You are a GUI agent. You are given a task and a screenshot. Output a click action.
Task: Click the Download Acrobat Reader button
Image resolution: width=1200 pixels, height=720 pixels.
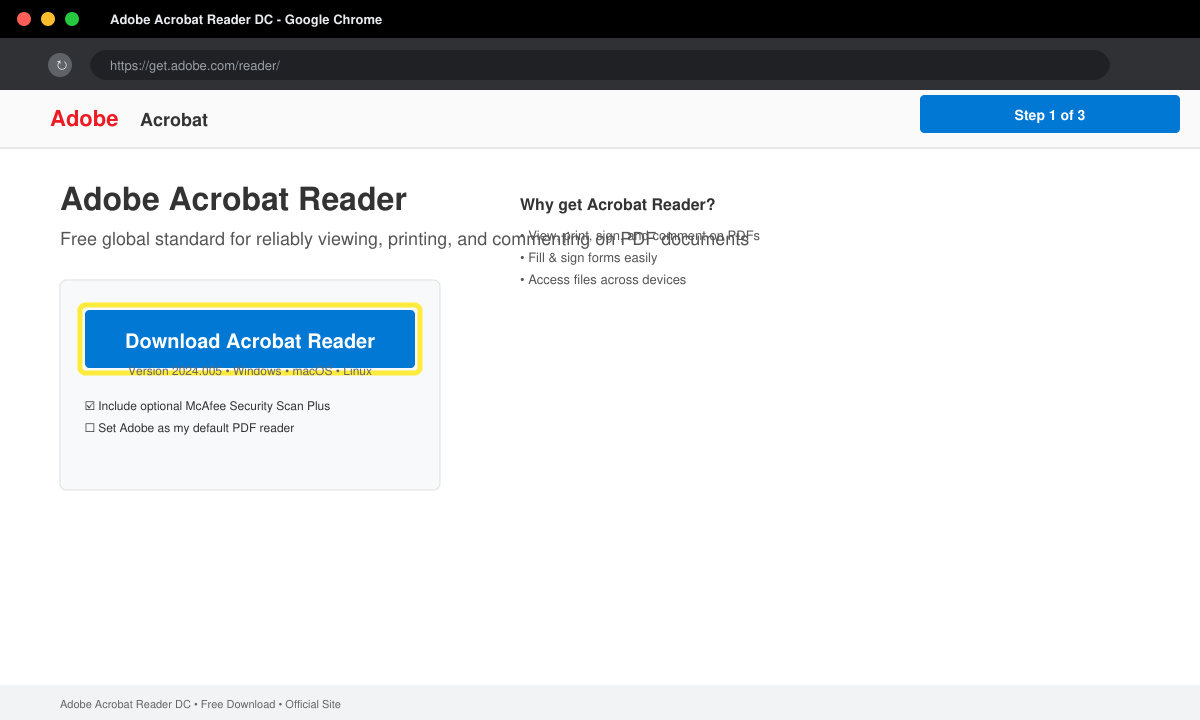250,339
